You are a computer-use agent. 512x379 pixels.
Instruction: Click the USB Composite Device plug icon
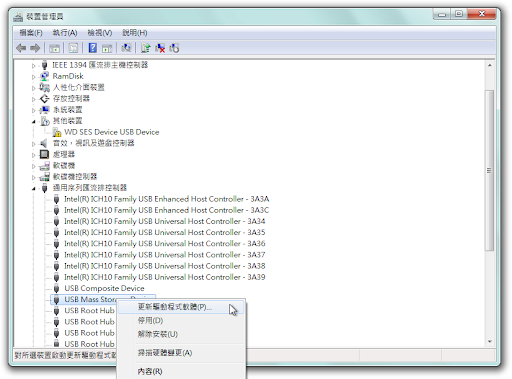pos(57,288)
